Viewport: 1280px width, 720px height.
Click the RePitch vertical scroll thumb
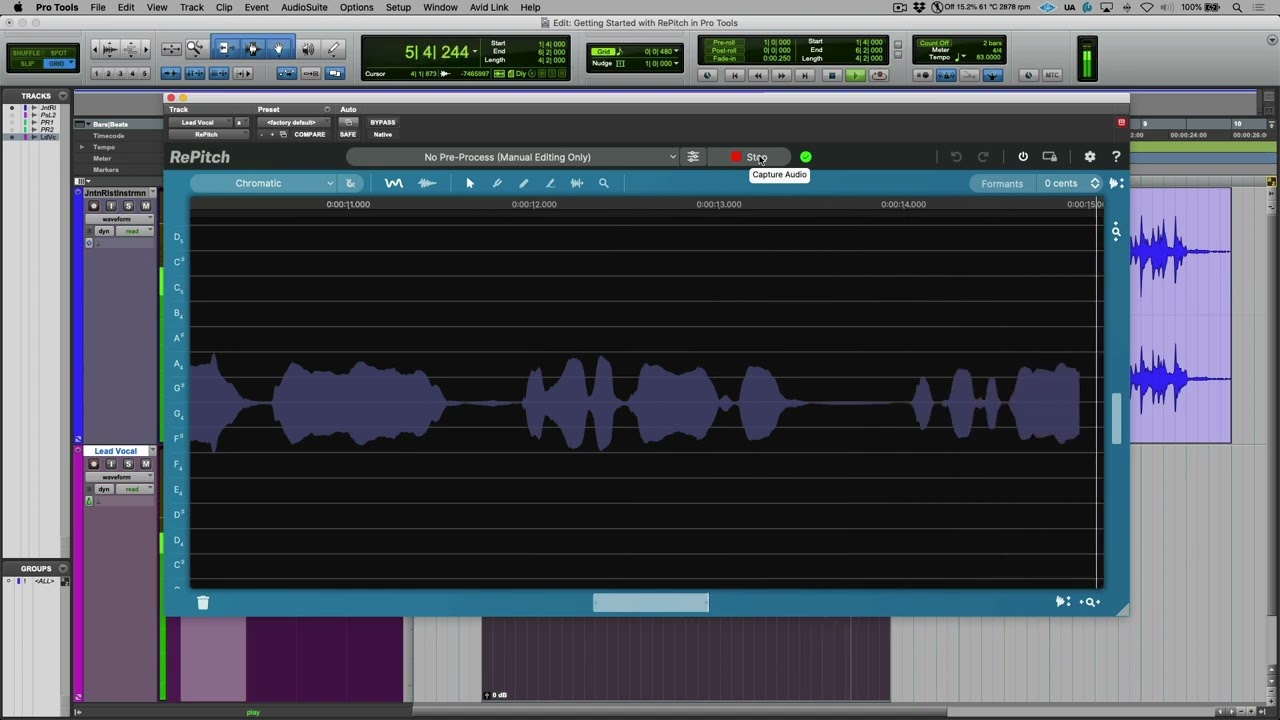(1116, 418)
